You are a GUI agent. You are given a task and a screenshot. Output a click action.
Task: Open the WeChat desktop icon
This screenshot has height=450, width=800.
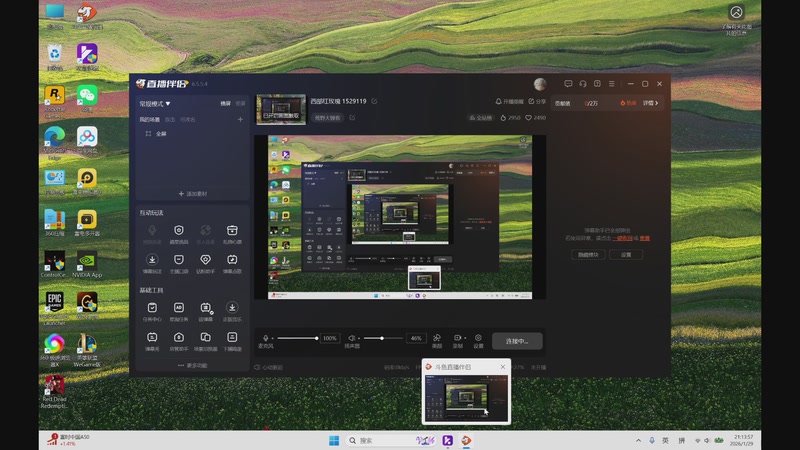point(87,99)
